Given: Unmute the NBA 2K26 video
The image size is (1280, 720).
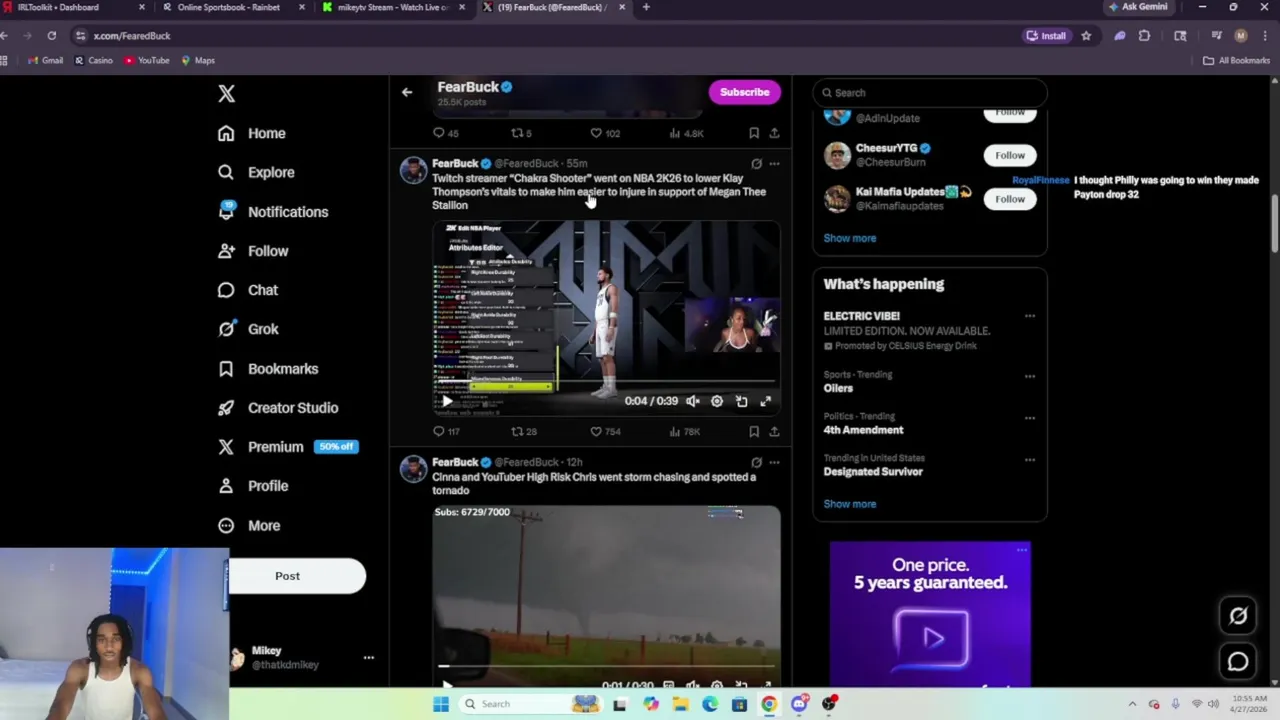Looking at the screenshot, I should pyautogui.click(x=692, y=402).
